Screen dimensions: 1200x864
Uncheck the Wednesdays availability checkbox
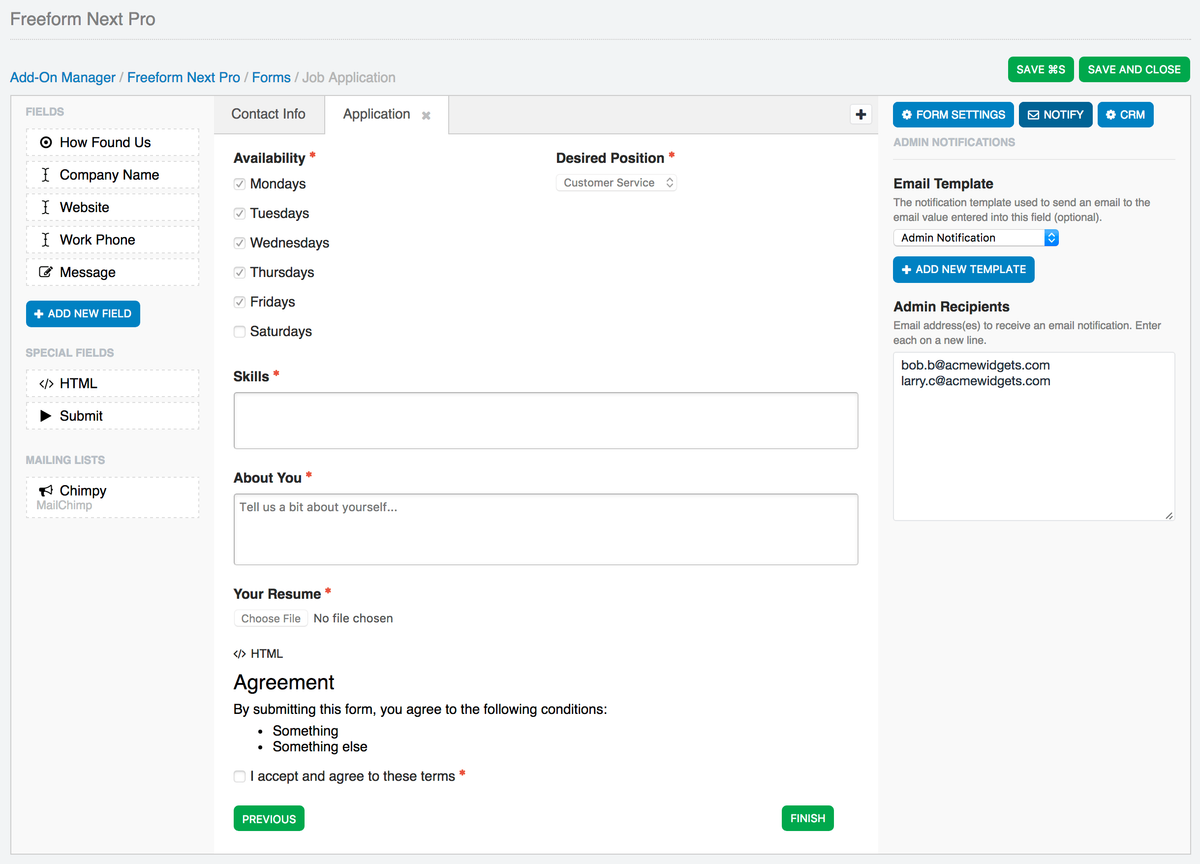pos(240,243)
